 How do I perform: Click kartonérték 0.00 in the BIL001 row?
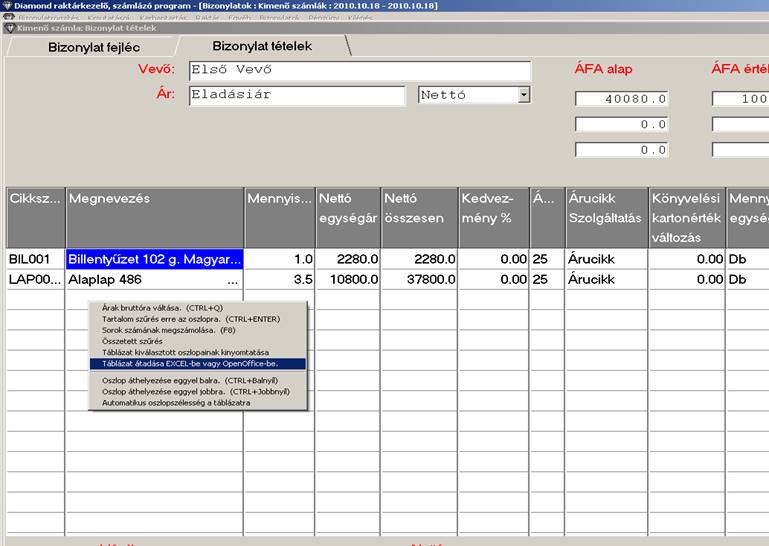click(687, 259)
